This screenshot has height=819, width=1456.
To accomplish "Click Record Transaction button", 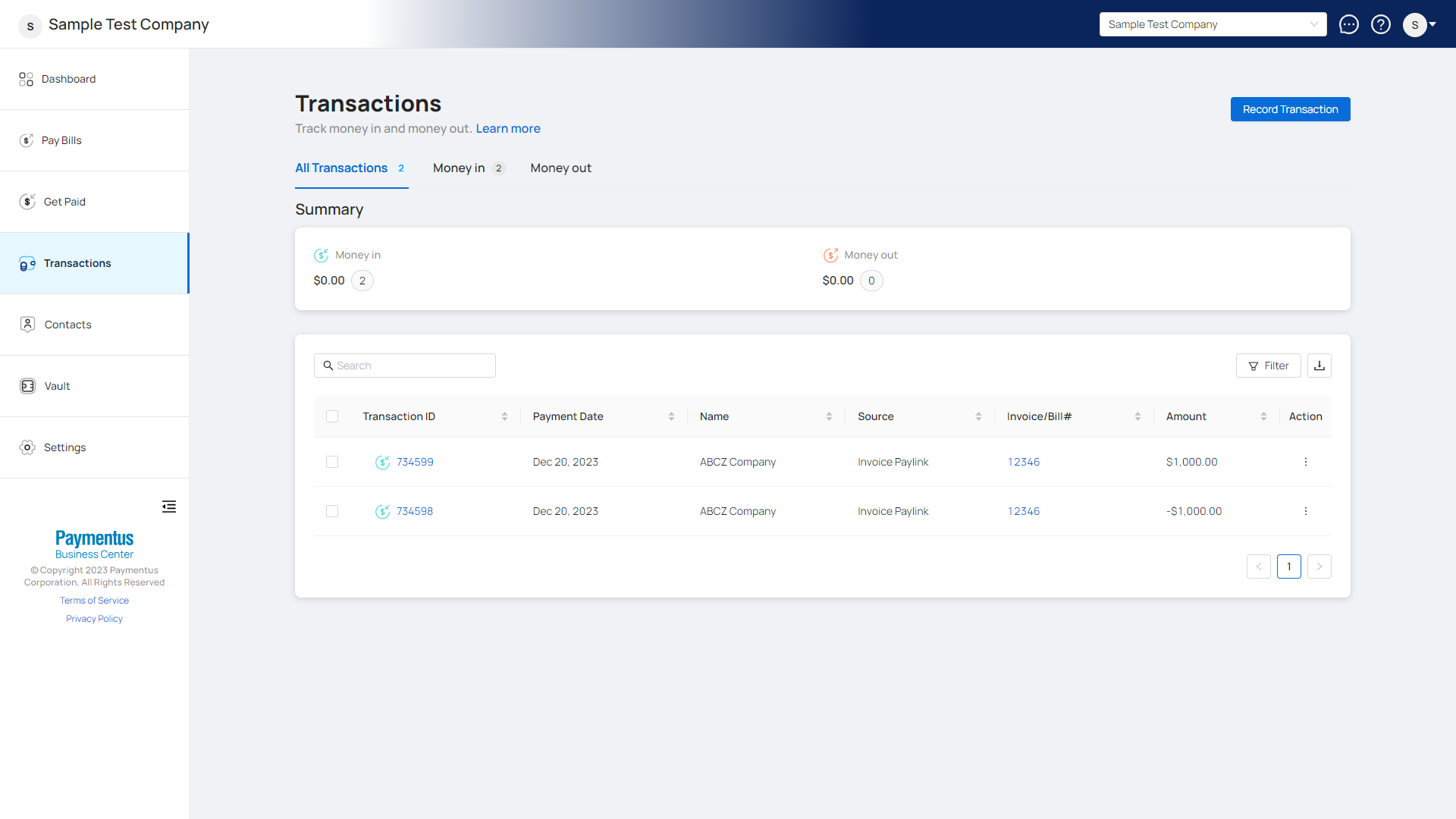I will coord(1290,109).
